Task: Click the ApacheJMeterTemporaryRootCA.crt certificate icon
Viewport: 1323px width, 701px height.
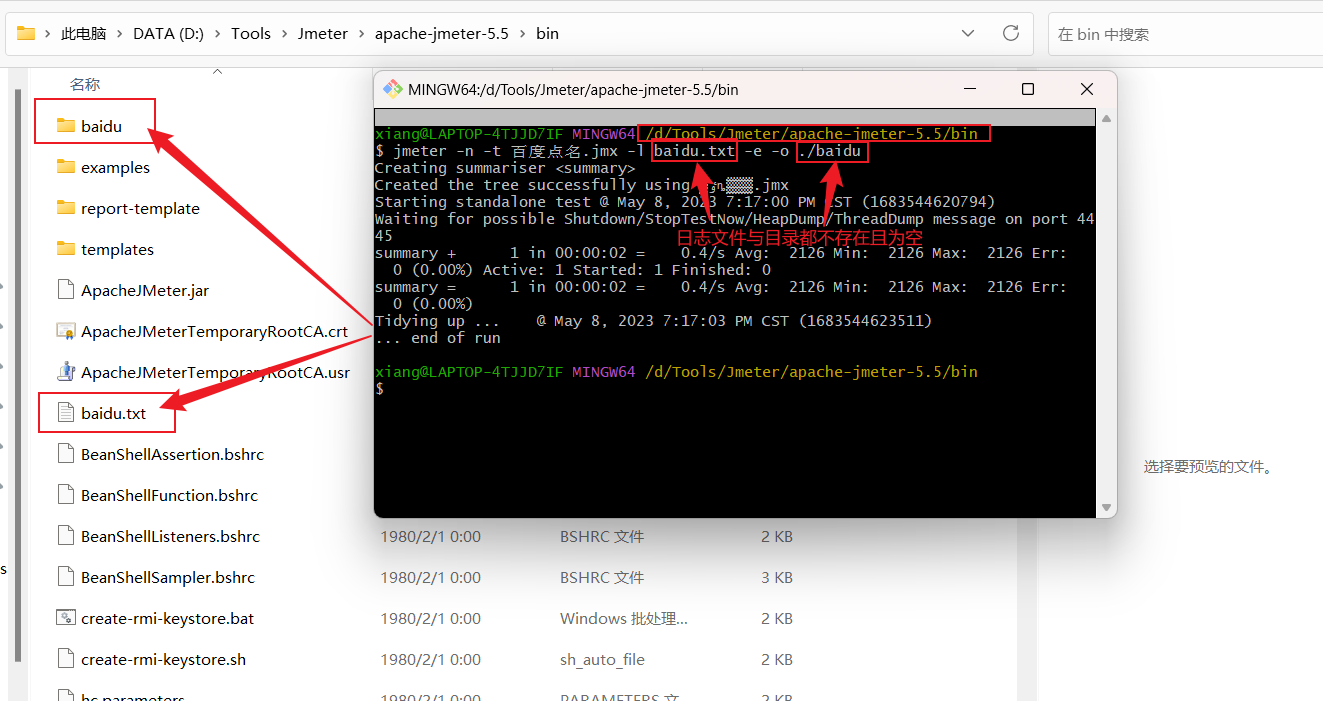Action: click(66, 331)
